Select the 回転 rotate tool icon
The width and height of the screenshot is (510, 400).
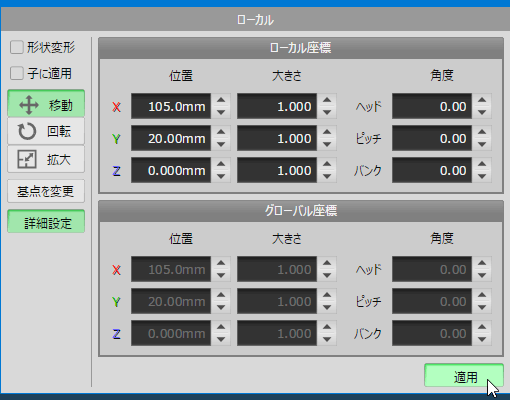pos(27,131)
